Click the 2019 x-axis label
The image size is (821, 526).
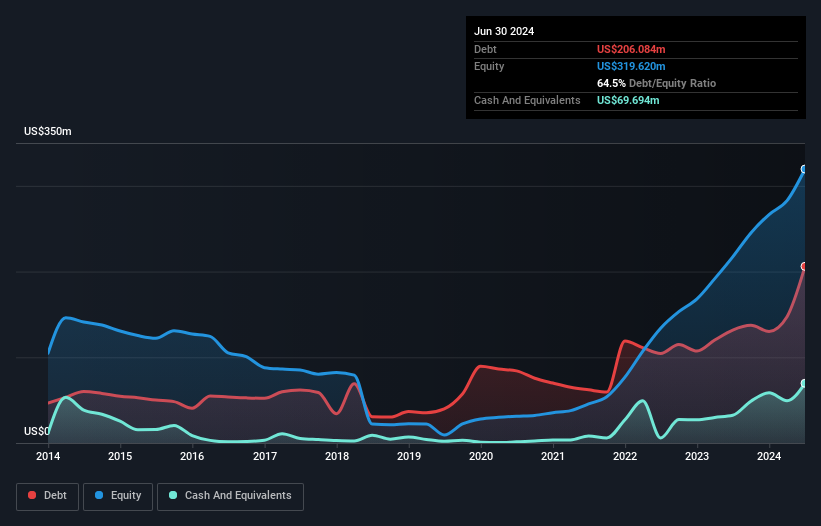pyautogui.click(x=409, y=456)
